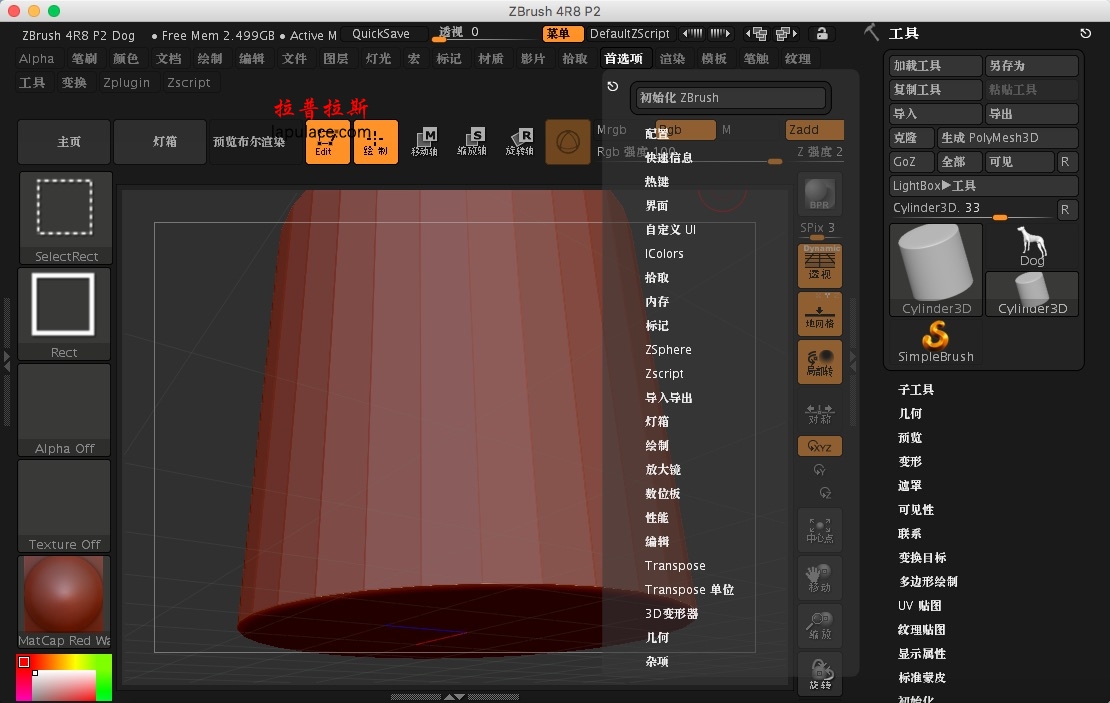Open the SelectRect brush thumbnail
The image size is (1110, 703).
tap(64, 217)
